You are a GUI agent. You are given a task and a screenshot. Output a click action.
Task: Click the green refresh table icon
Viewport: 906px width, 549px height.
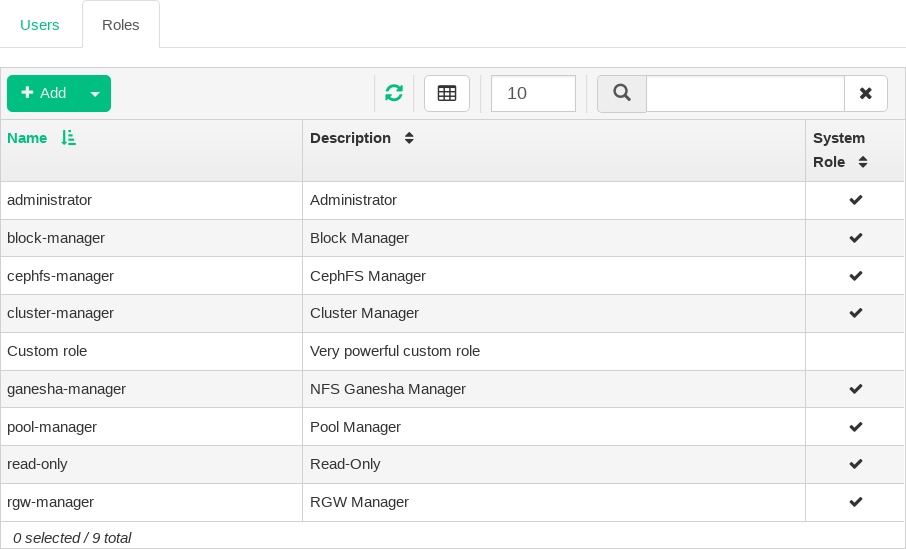[394, 93]
